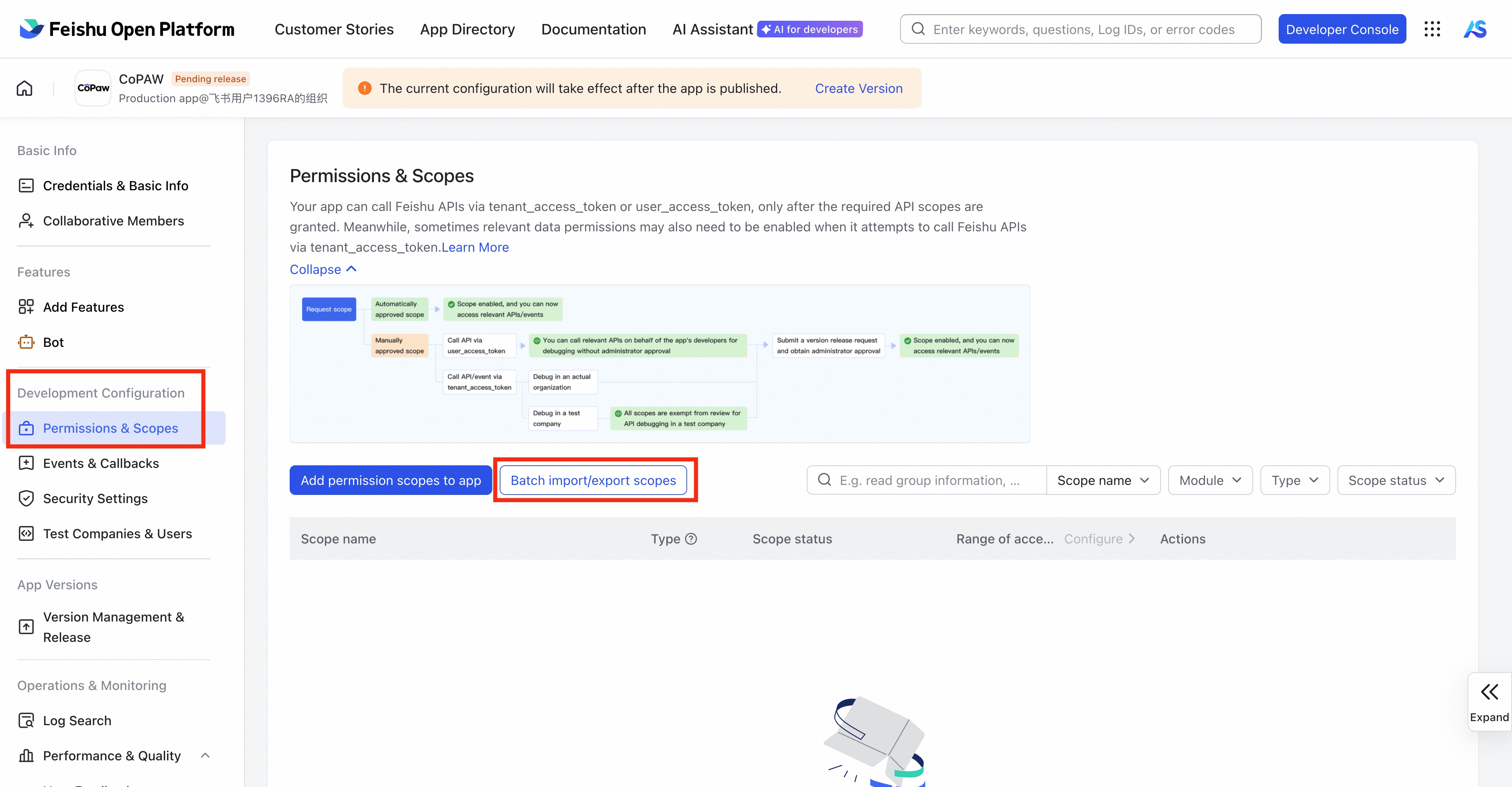This screenshot has width=1512, height=787.
Task: Click the user avatar icon top right
Action: coord(1475,29)
